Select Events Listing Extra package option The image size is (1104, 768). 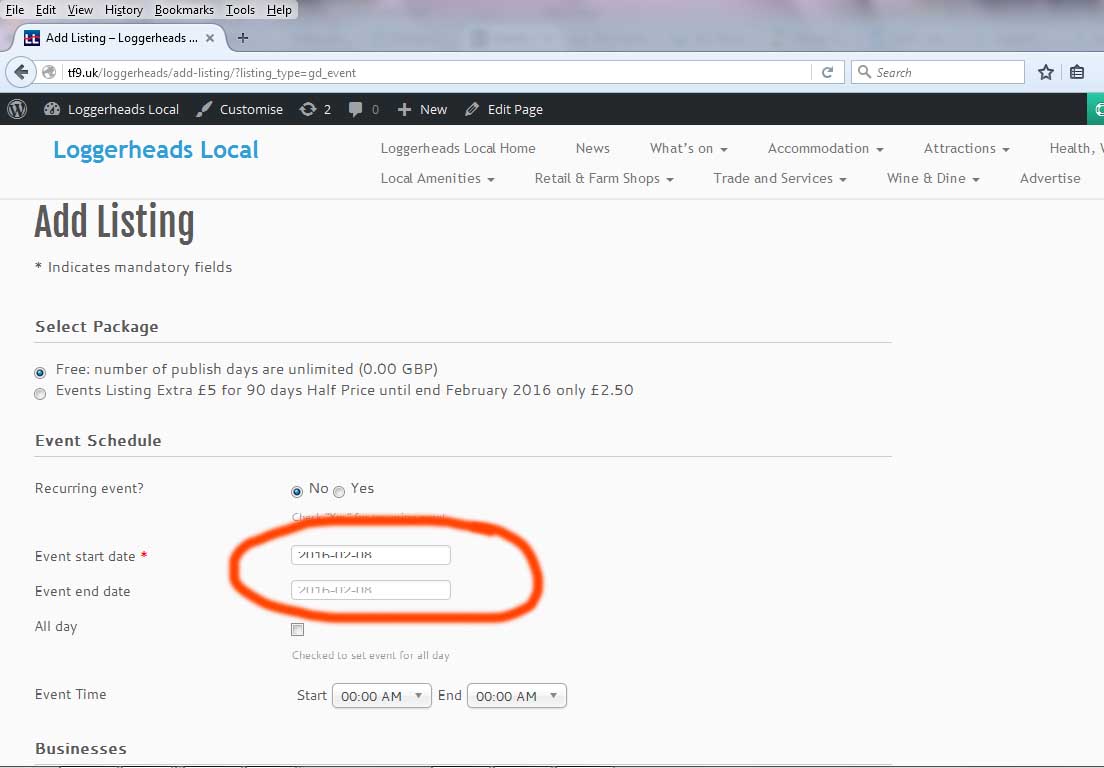pos(40,393)
